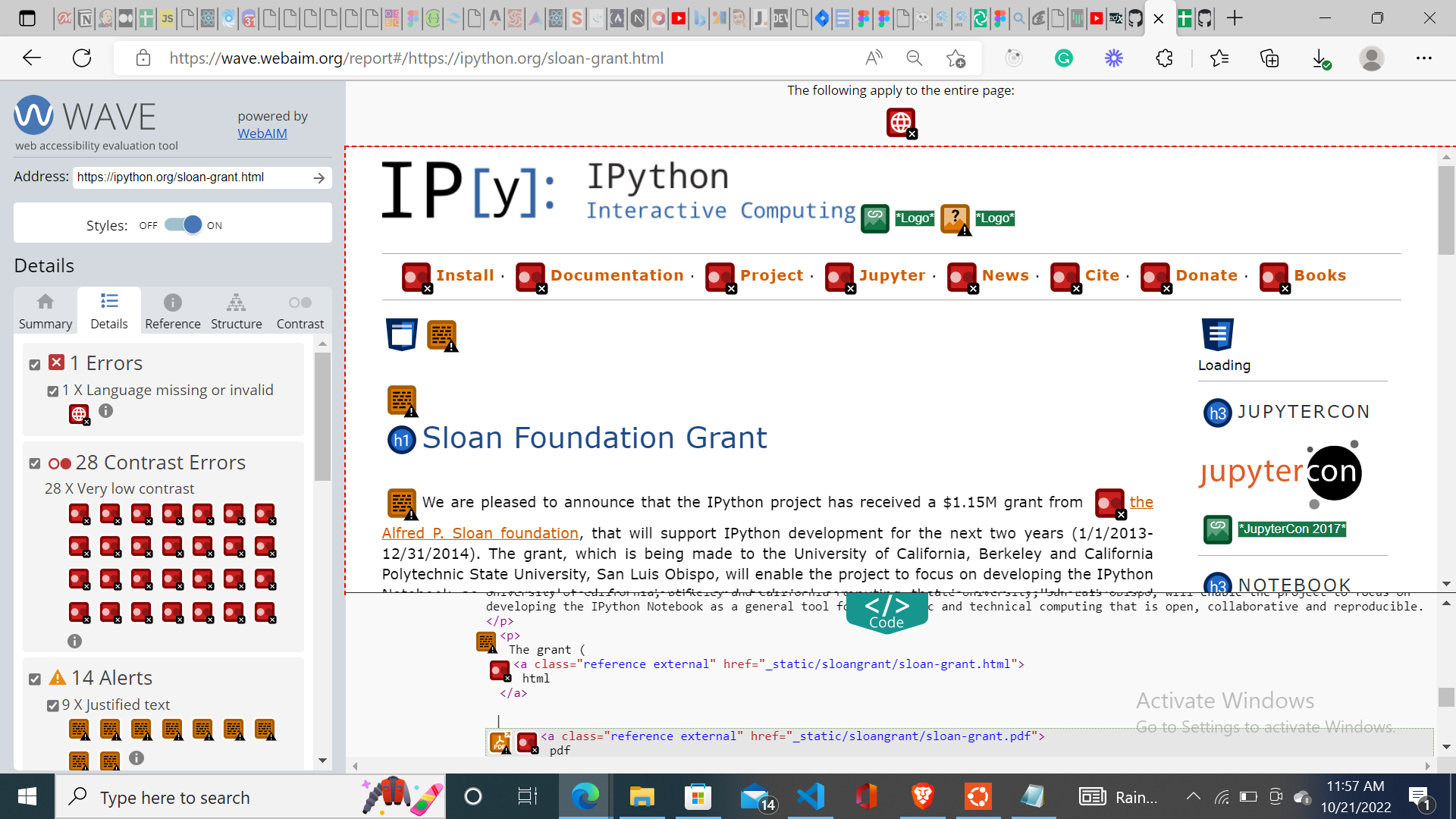Uncheck the 9 X Justified text checkbox
Image resolution: width=1456 pixels, height=819 pixels.
coord(53,705)
